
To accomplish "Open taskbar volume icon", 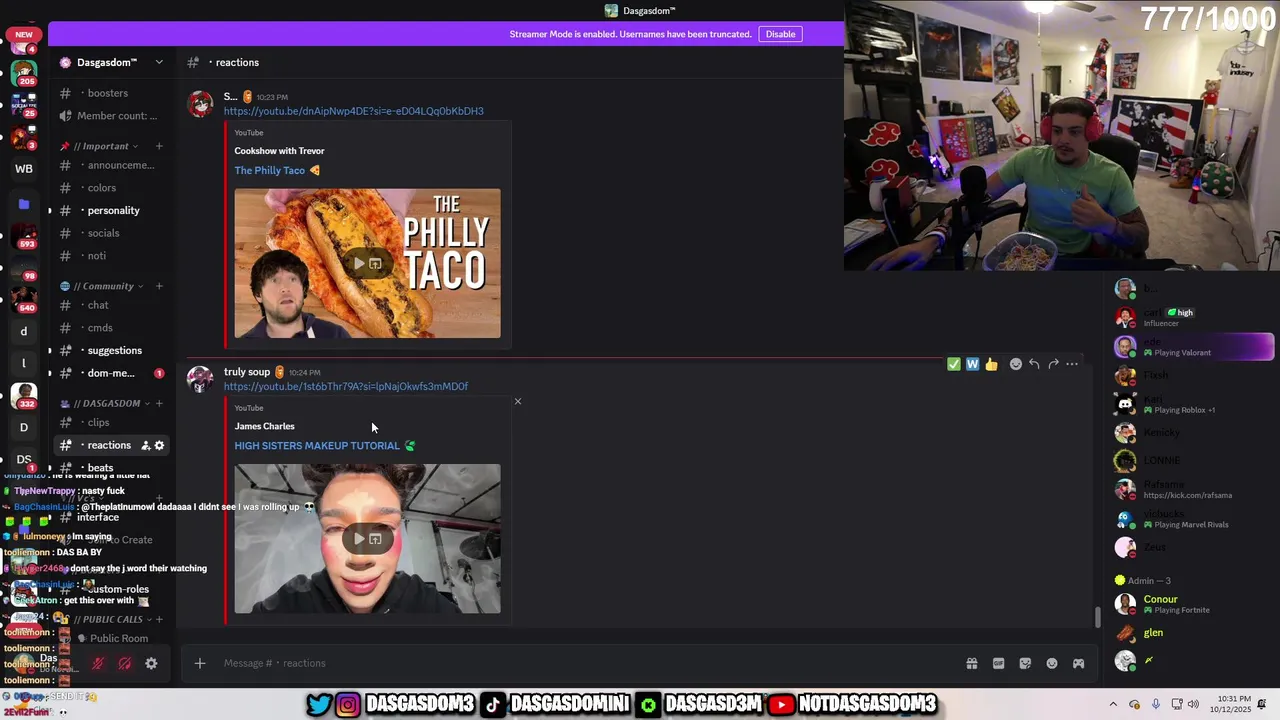I will click(x=1193, y=704).
